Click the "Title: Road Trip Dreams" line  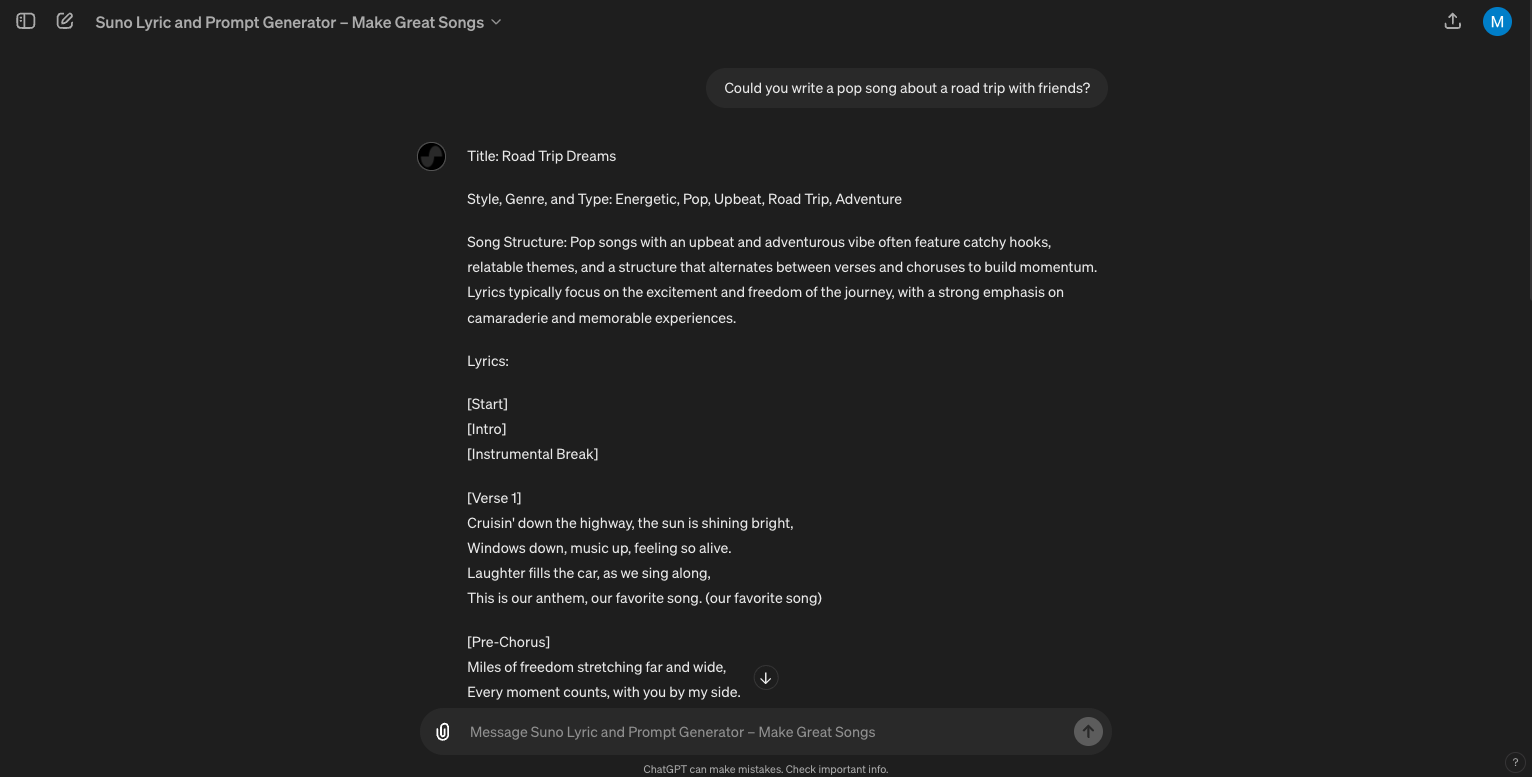click(x=541, y=156)
